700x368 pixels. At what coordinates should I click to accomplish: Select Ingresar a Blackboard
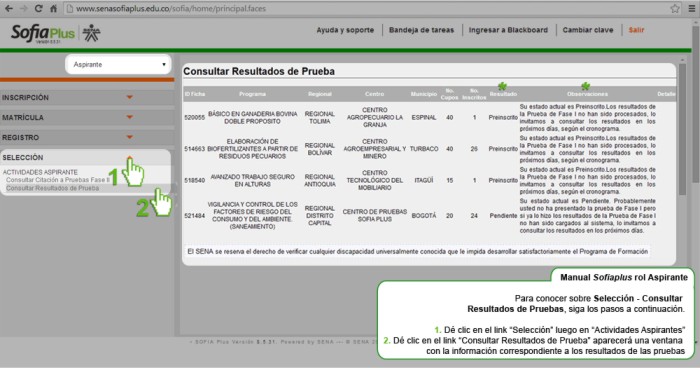508,30
